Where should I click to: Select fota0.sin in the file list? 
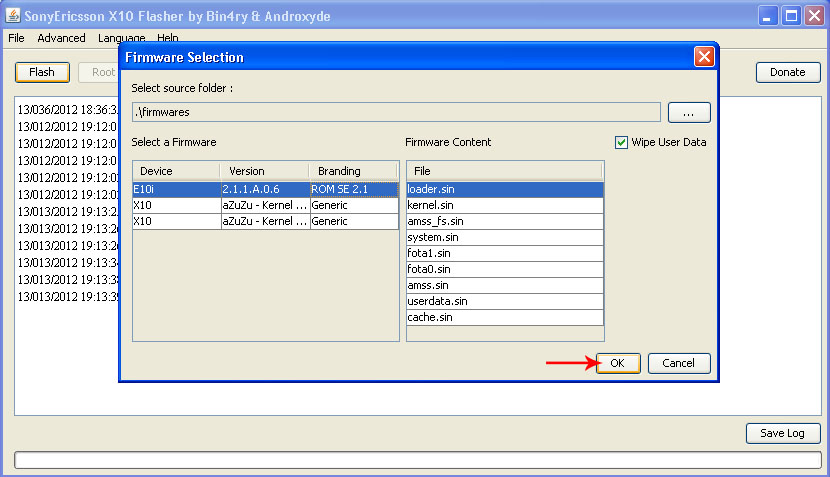tap(505, 269)
